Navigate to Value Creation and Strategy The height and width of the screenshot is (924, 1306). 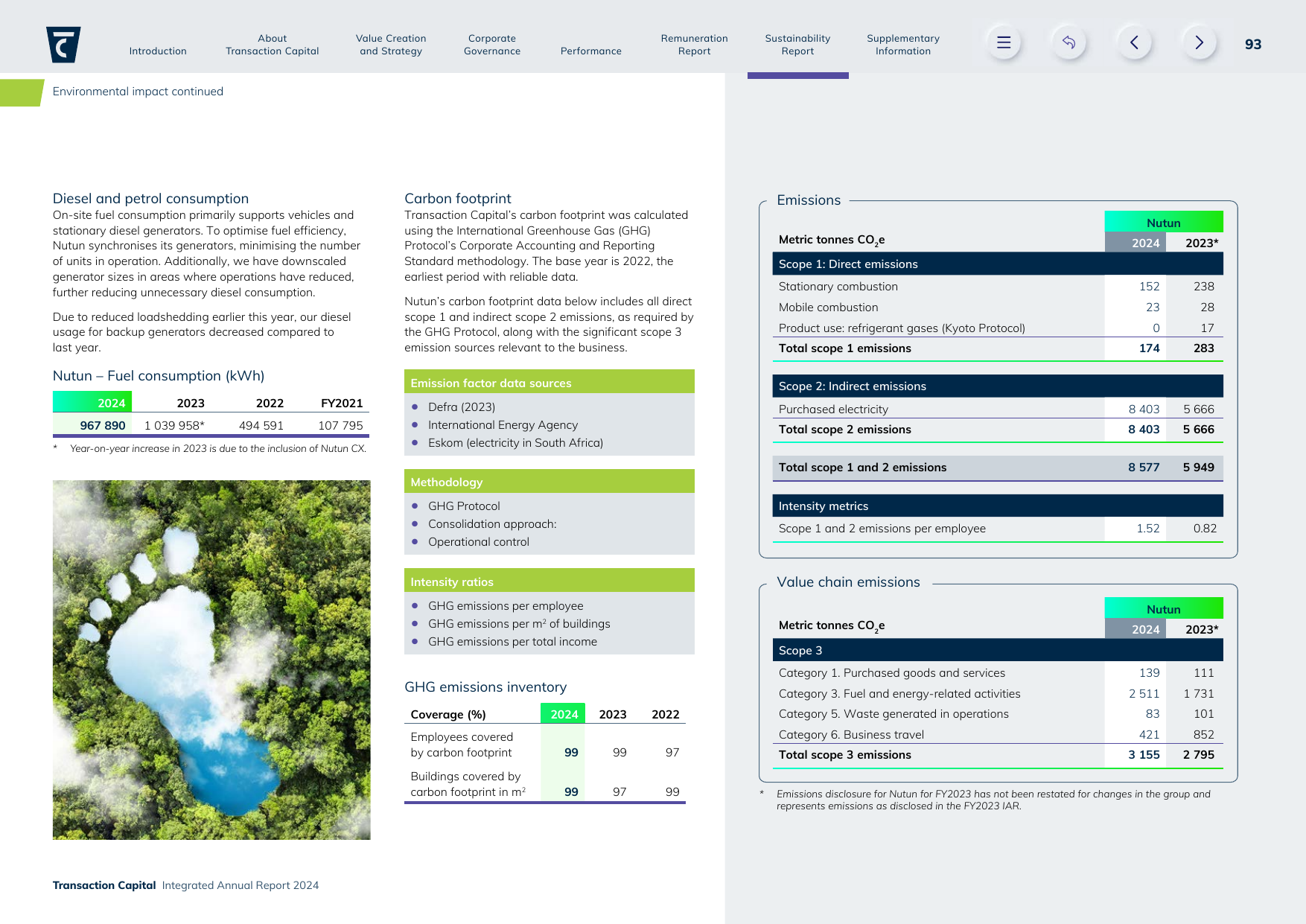[x=391, y=45]
